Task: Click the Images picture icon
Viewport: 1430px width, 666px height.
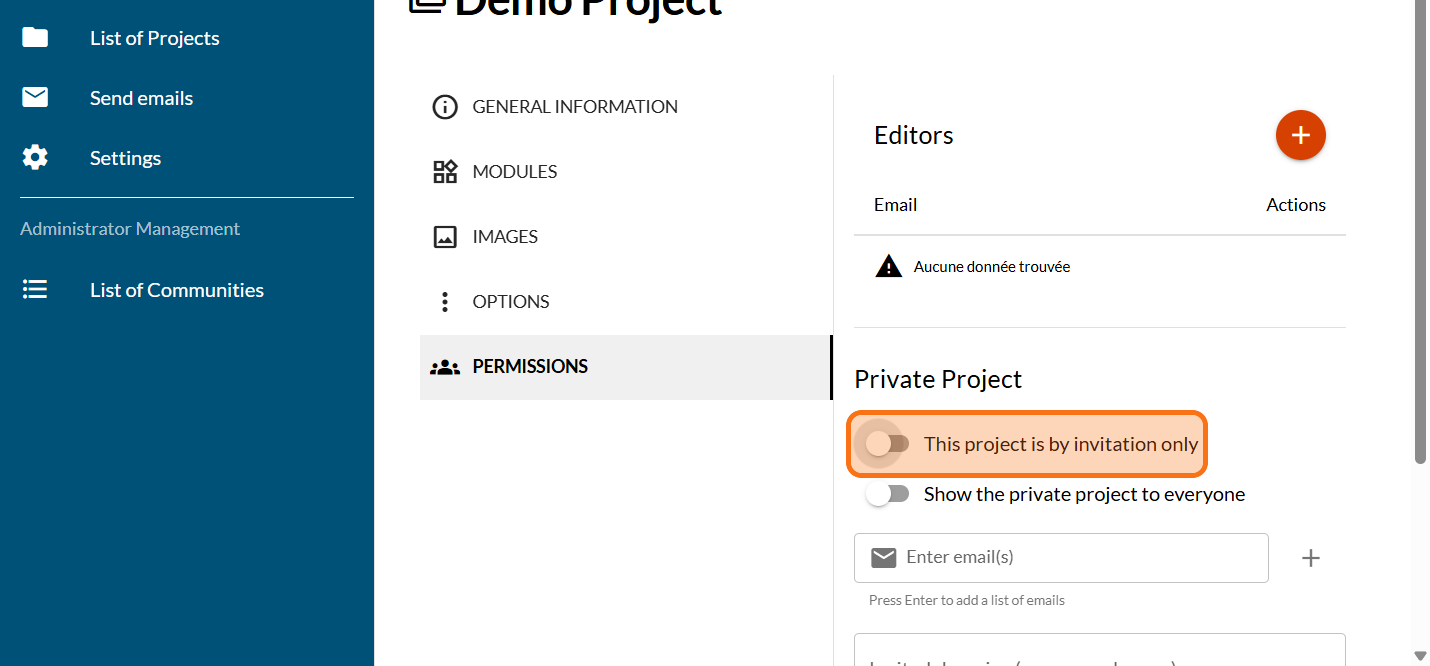Action: 444,237
